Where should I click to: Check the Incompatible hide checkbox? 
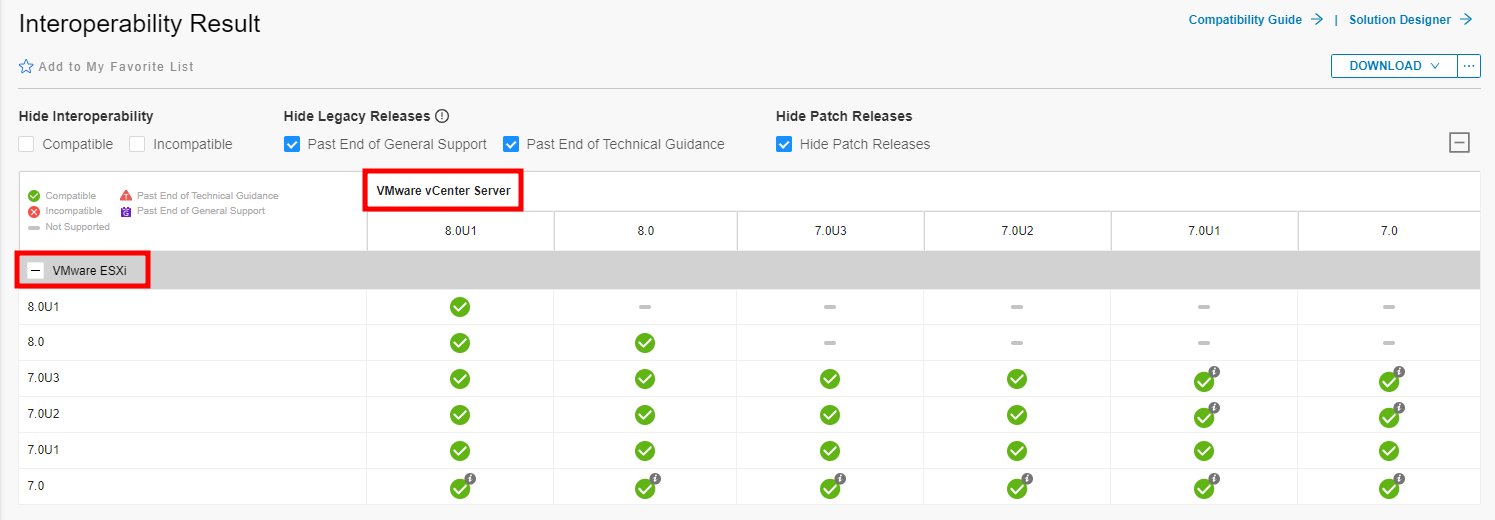[137, 144]
